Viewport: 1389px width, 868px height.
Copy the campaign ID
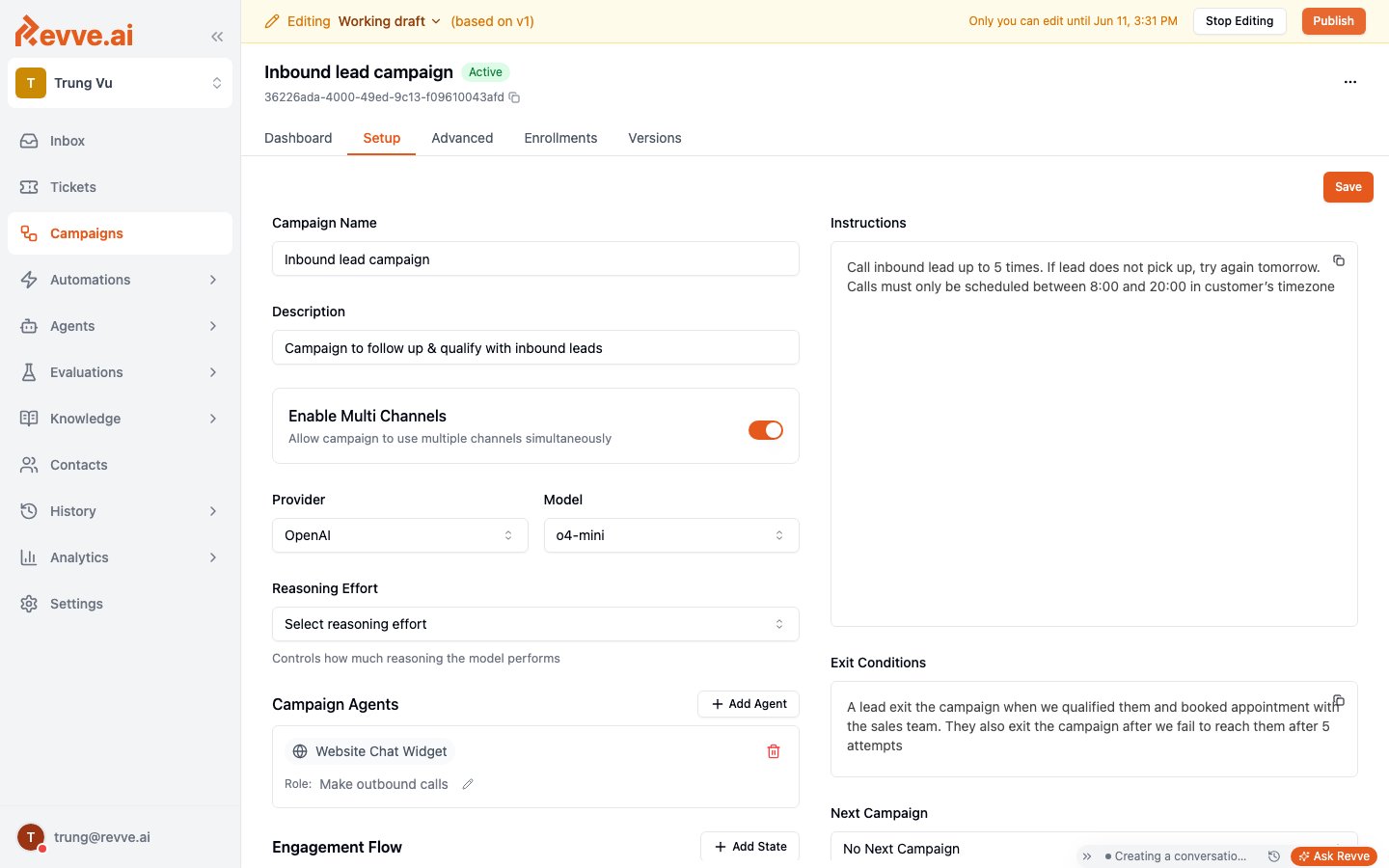514,97
